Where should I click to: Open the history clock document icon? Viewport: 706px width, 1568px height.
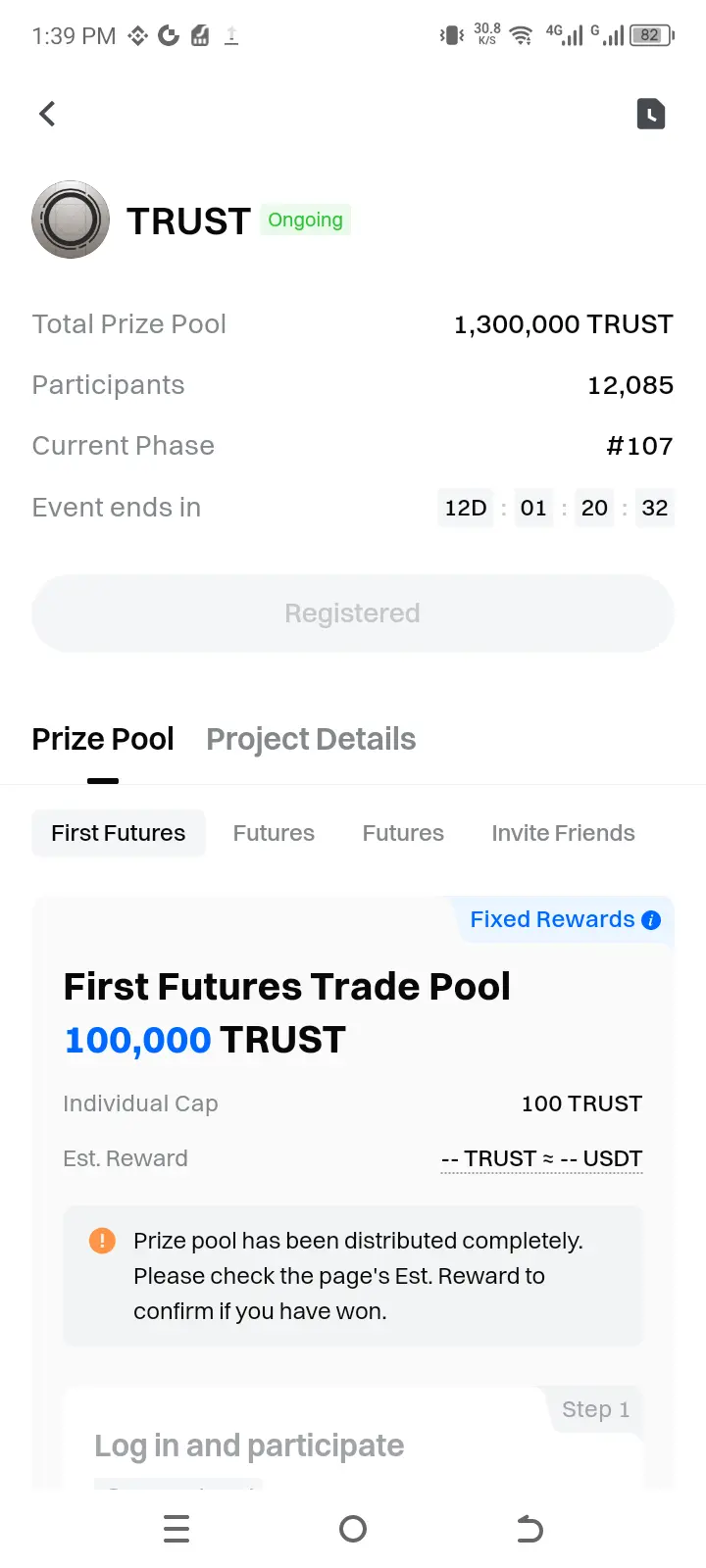(x=651, y=114)
